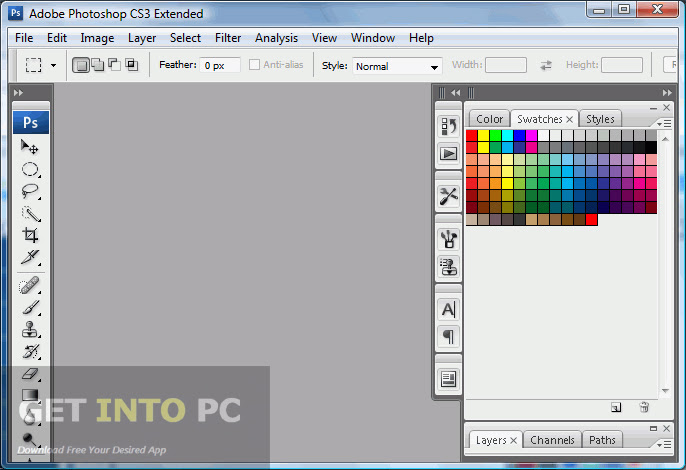This screenshot has width=686, height=470.
Task: Open the Image menu
Action: pos(97,38)
